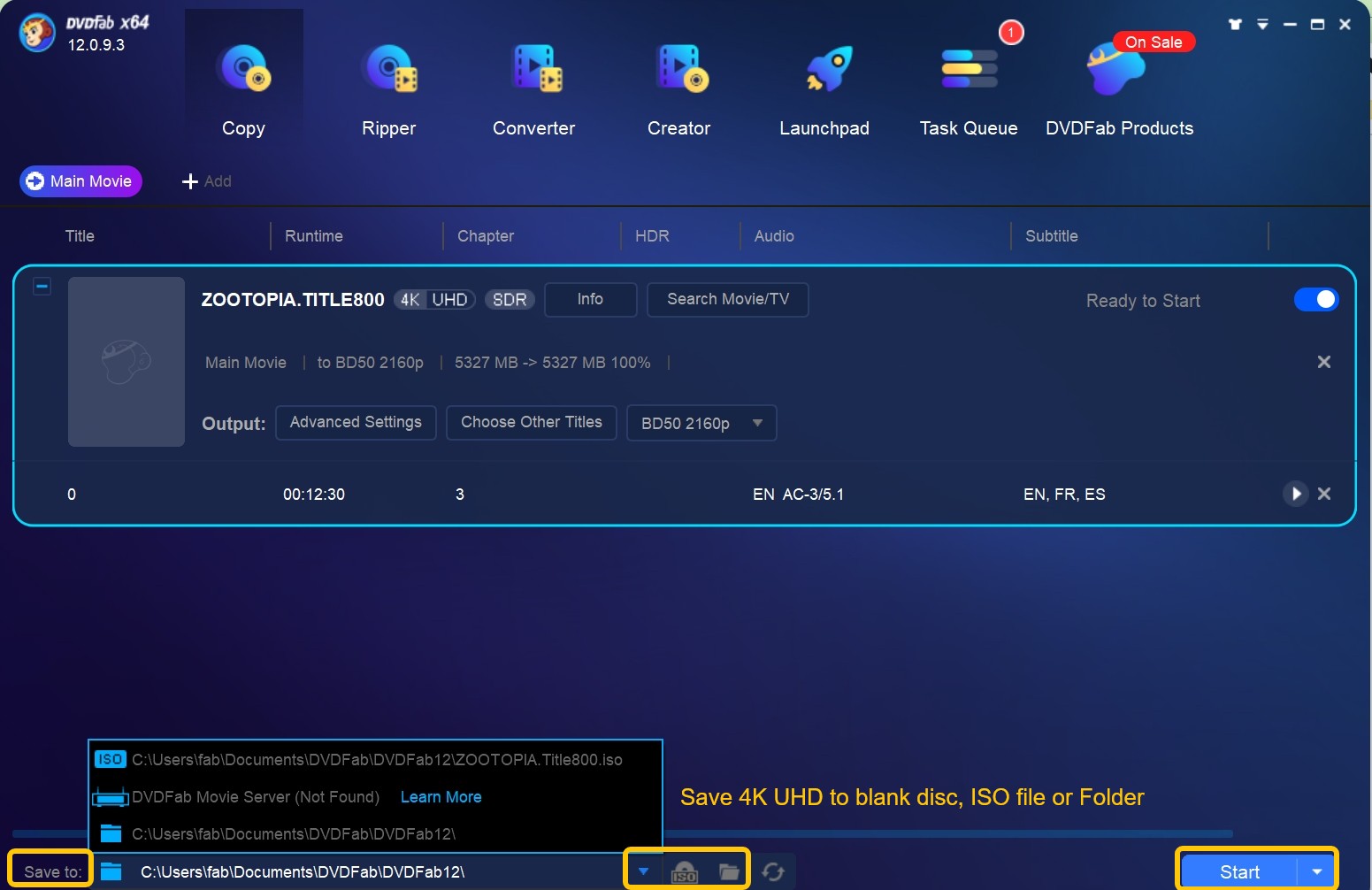Click the EN AC-3/5.1 audio entry
The image size is (1372, 890).
pyautogui.click(x=798, y=495)
